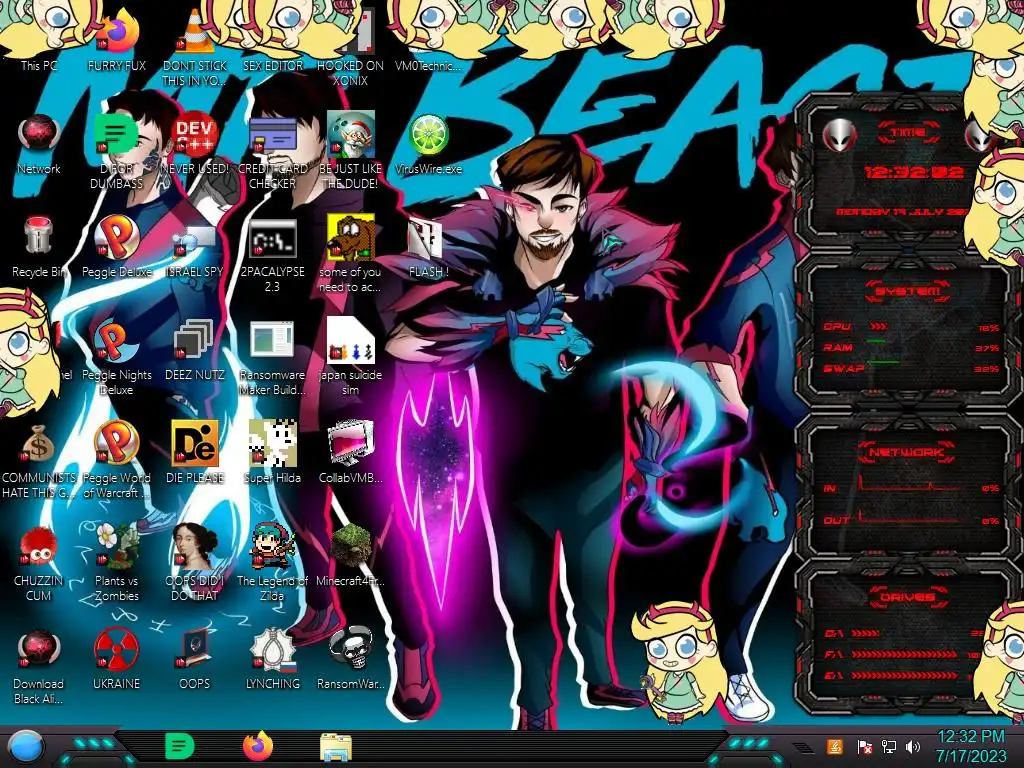Launch Firefox from the taskbar

(x=258, y=746)
